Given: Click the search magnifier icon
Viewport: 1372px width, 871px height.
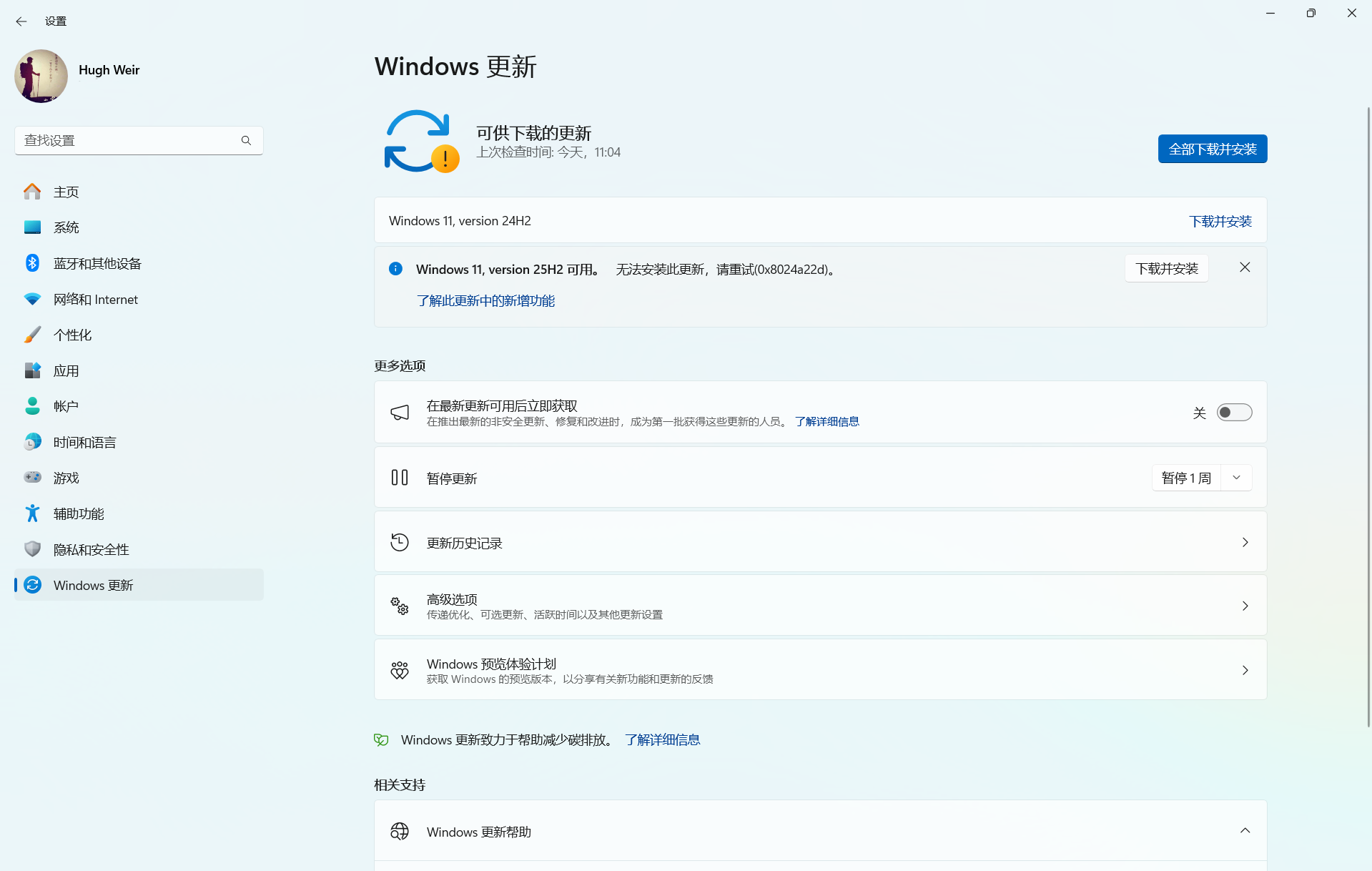Looking at the screenshot, I should tap(246, 140).
